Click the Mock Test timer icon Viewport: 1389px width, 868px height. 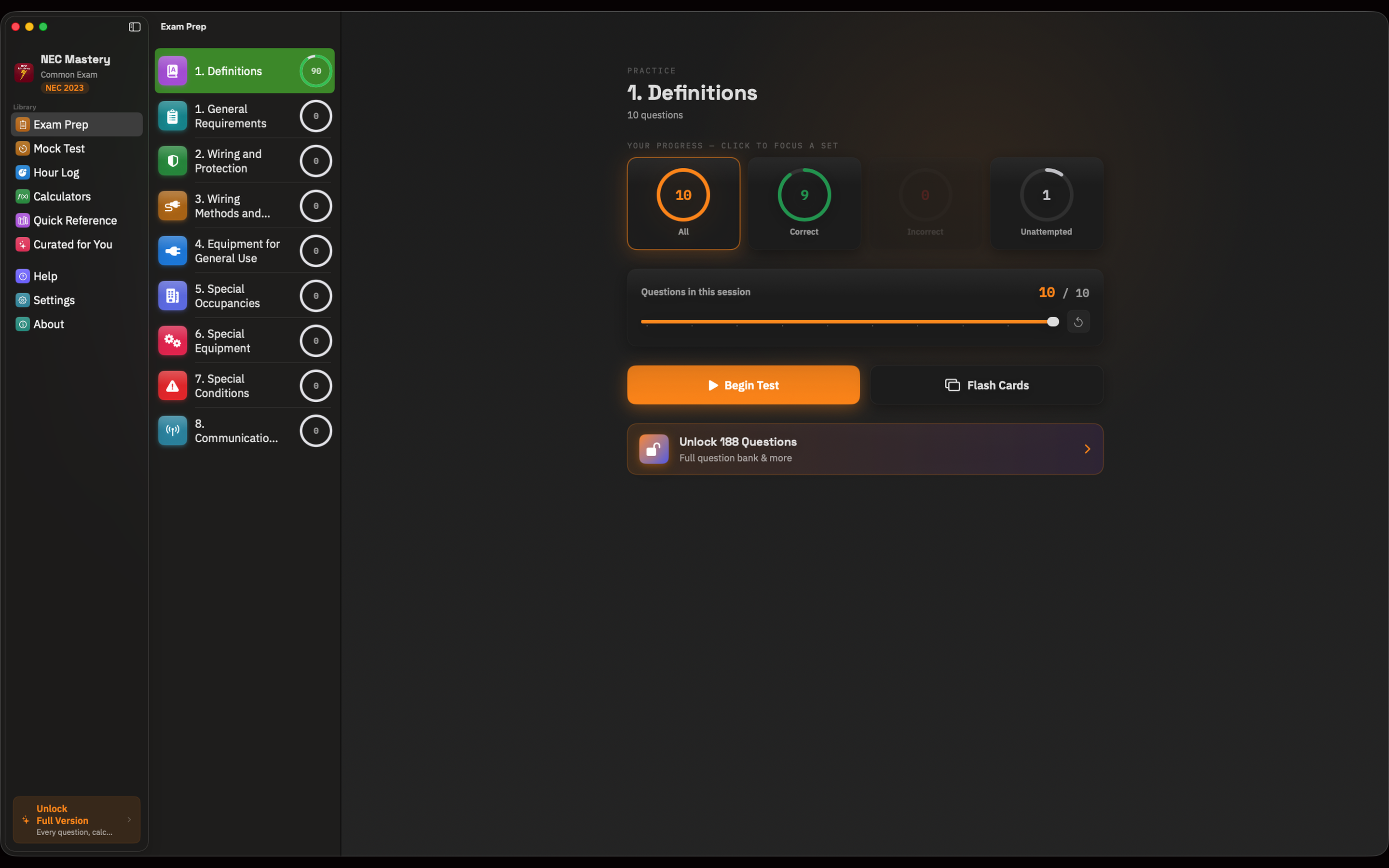(x=22, y=149)
